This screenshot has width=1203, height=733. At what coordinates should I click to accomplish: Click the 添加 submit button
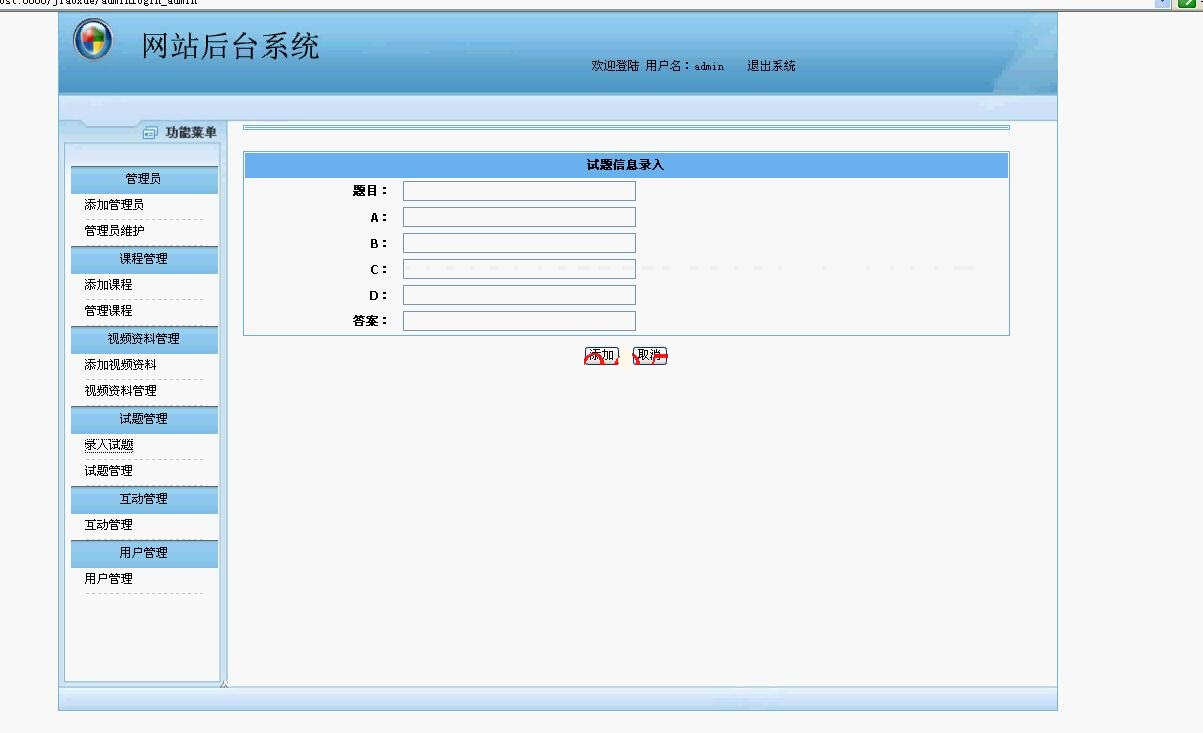tap(601, 356)
